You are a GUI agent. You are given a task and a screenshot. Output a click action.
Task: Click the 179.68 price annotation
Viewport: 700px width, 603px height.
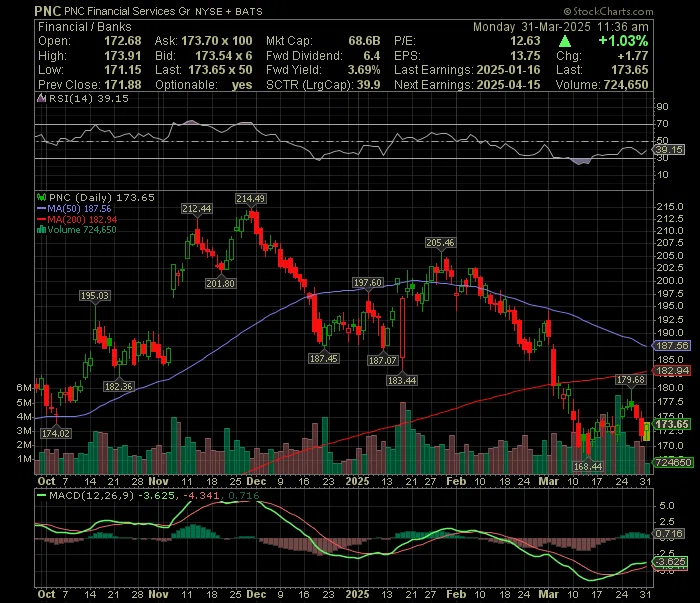(x=630, y=380)
